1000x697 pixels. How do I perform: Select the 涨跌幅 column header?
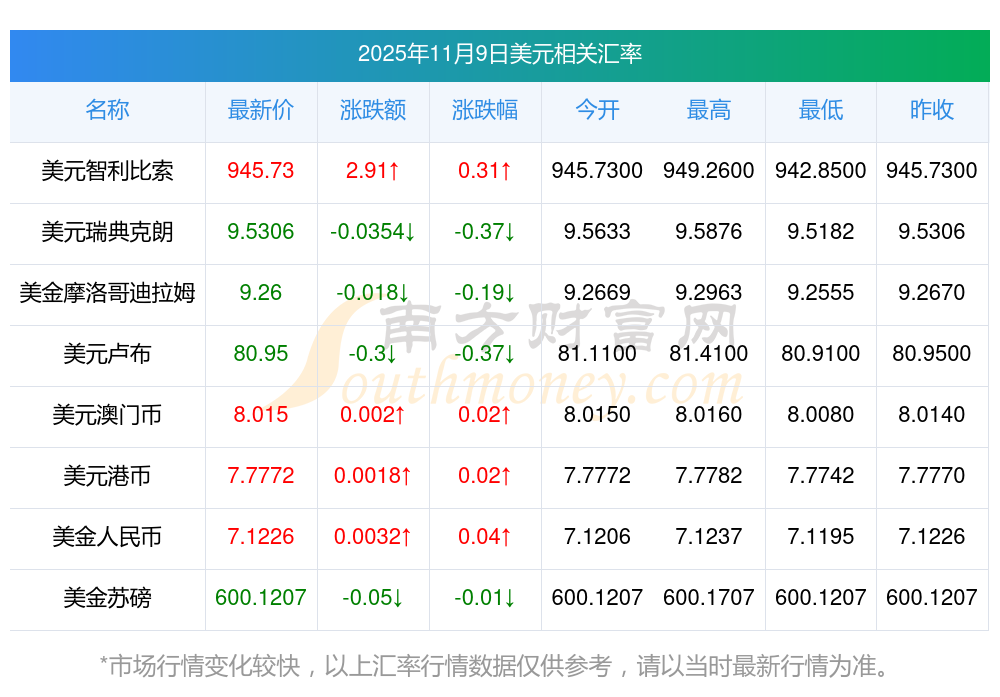coord(484,110)
